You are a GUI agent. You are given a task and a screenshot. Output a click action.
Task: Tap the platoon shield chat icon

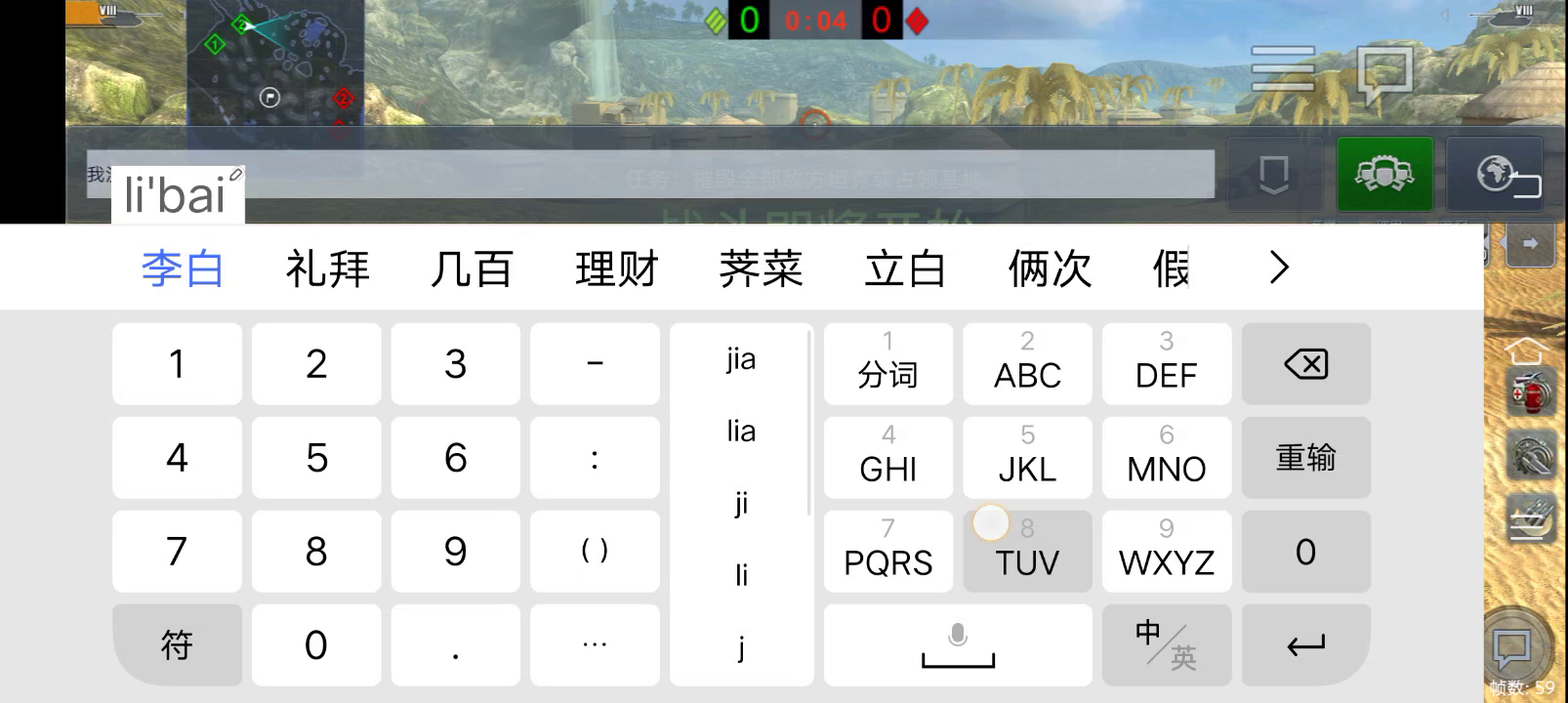tap(1273, 175)
